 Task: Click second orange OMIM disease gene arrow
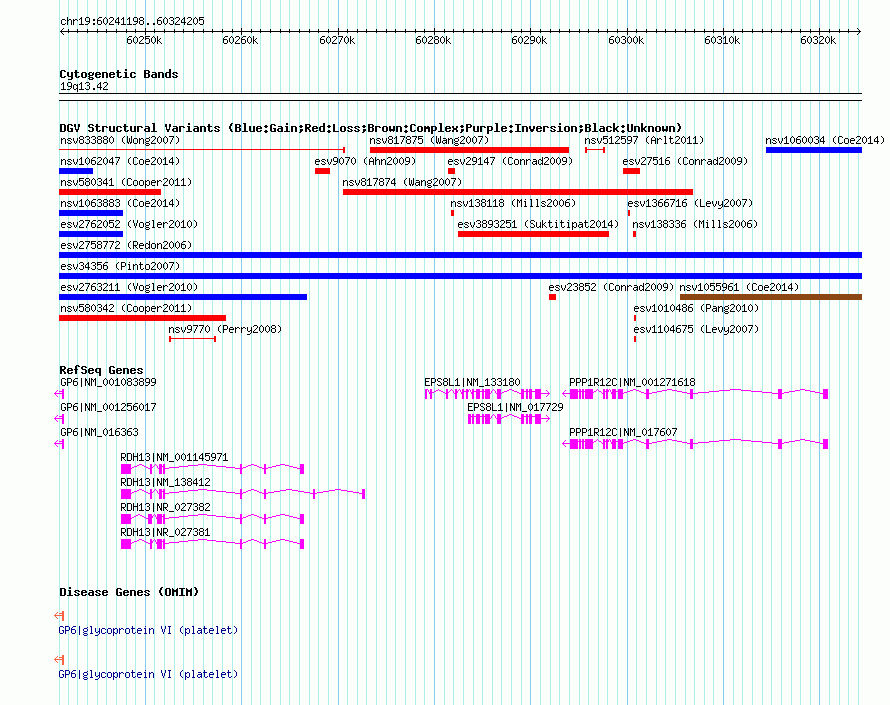point(59,660)
